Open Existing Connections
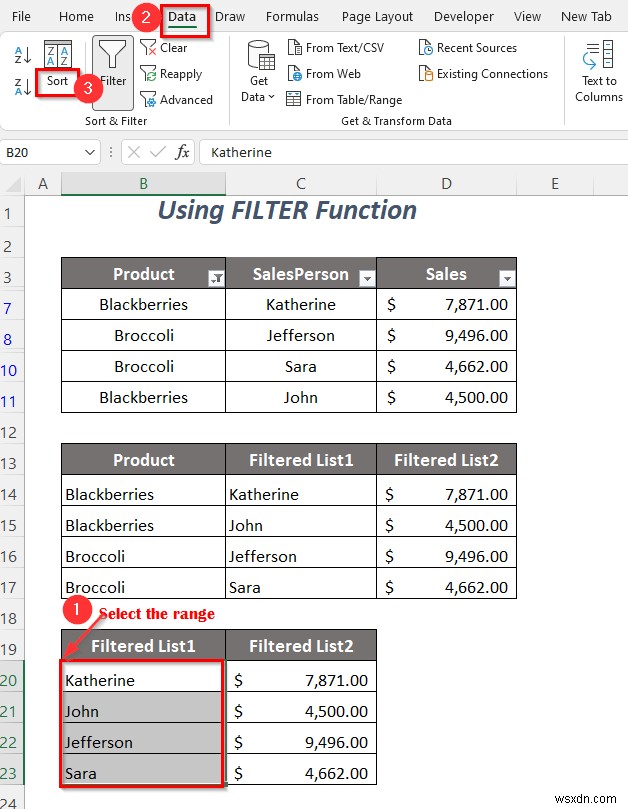The image size is (628, 809). tap(483, 74)
